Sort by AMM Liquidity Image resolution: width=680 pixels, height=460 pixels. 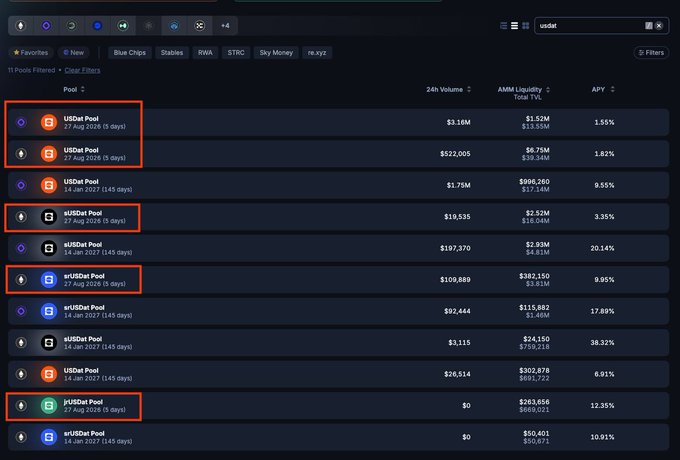[x=524, y=89]
